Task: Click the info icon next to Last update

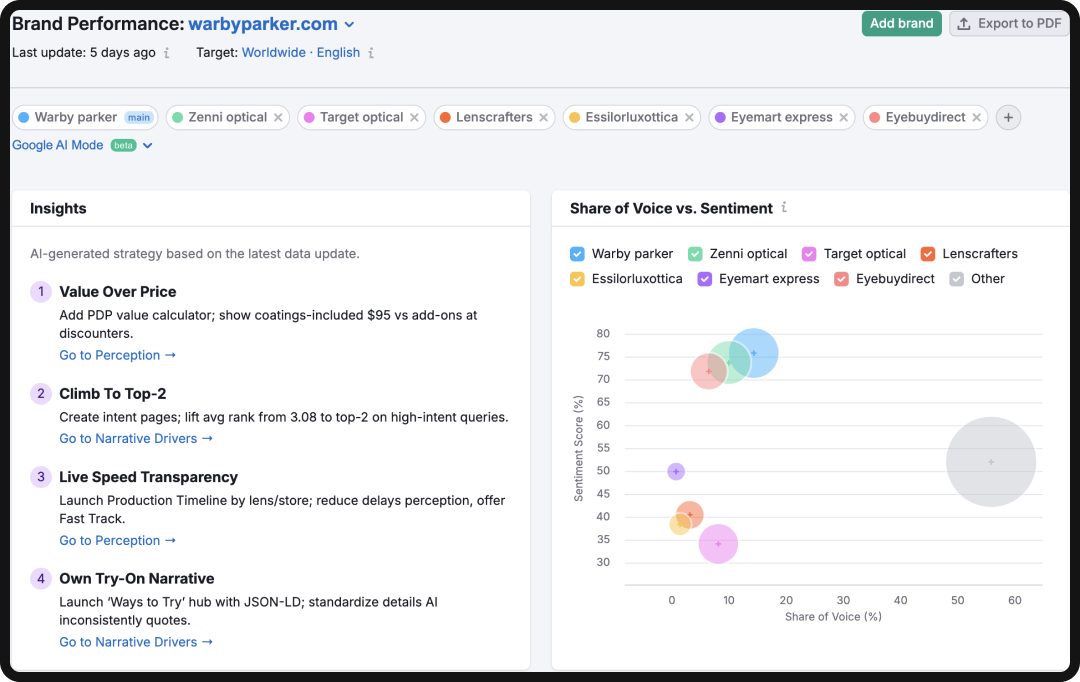Action: (x=166, y=52)
